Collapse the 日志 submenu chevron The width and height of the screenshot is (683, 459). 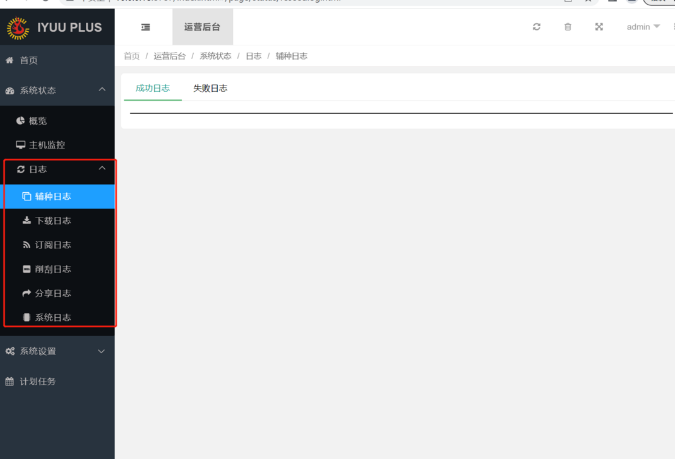coord(102,168)
